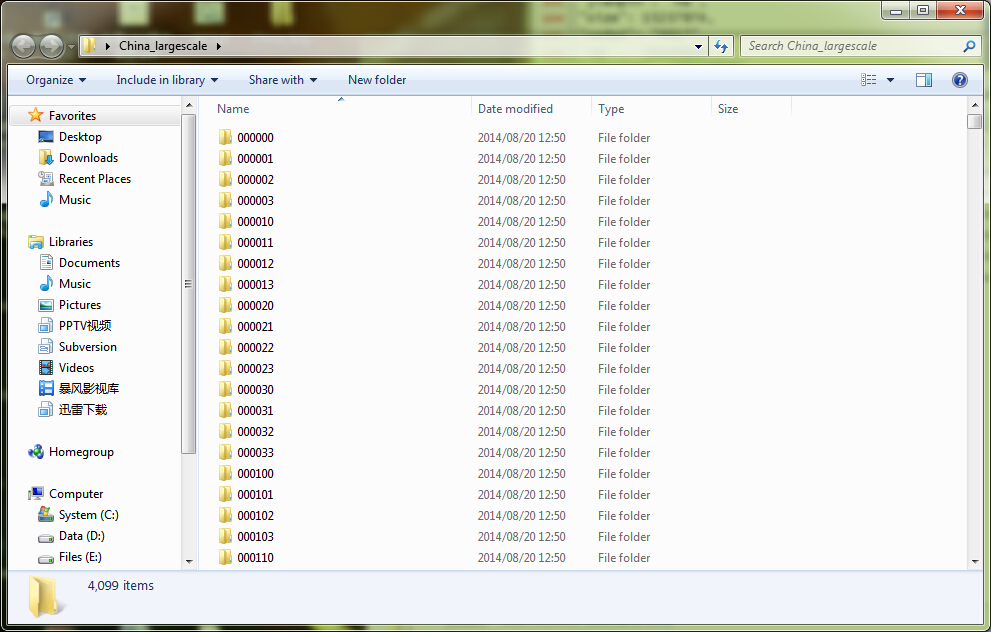This screenshot has width=991, height=632.
Task: Expand the view options dropdown arrow
Action: click(x=891, y=80)
